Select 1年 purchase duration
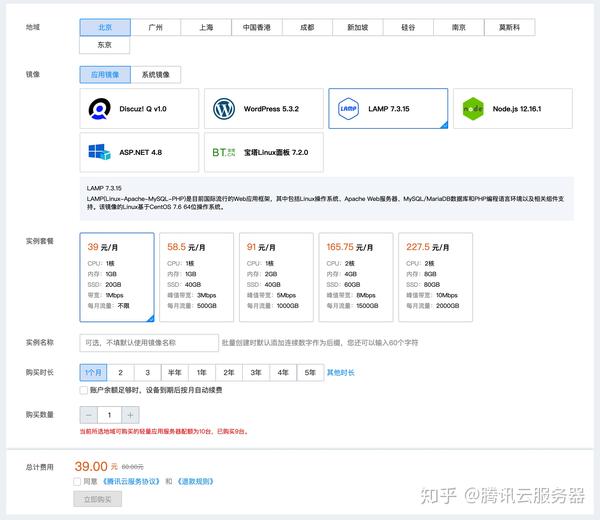The width and height of the screenshot is (600, 520). 202,372
